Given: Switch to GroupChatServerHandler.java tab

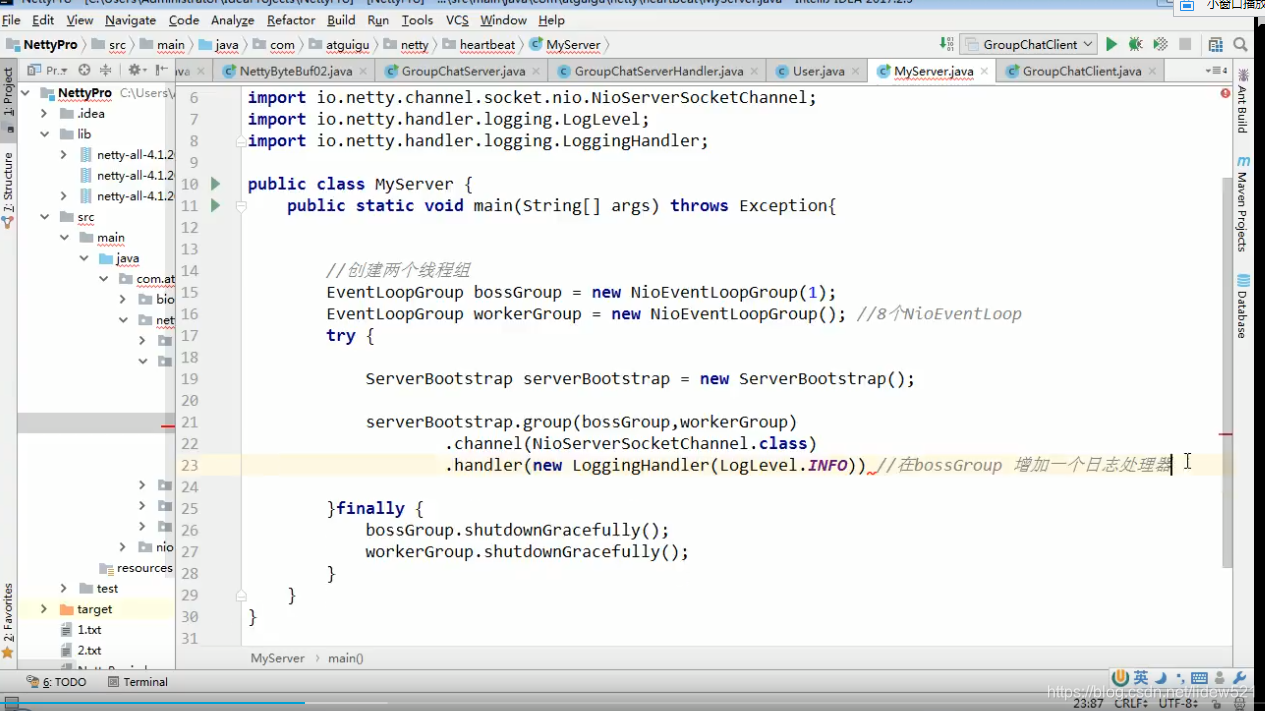Looking at the screenshot, I should point(658,71).
